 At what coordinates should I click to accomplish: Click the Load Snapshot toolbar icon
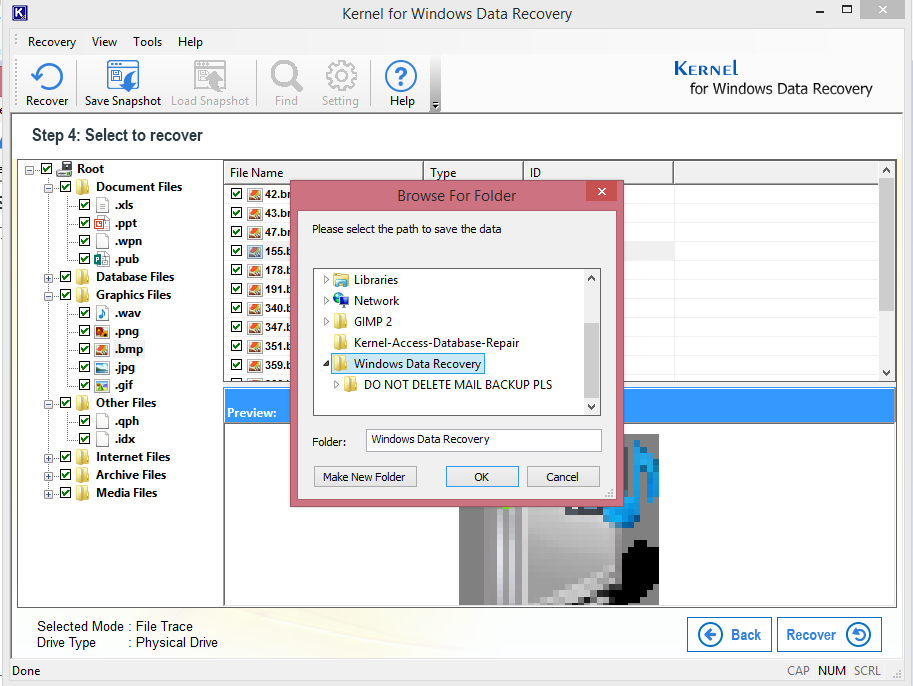[210, 76]
